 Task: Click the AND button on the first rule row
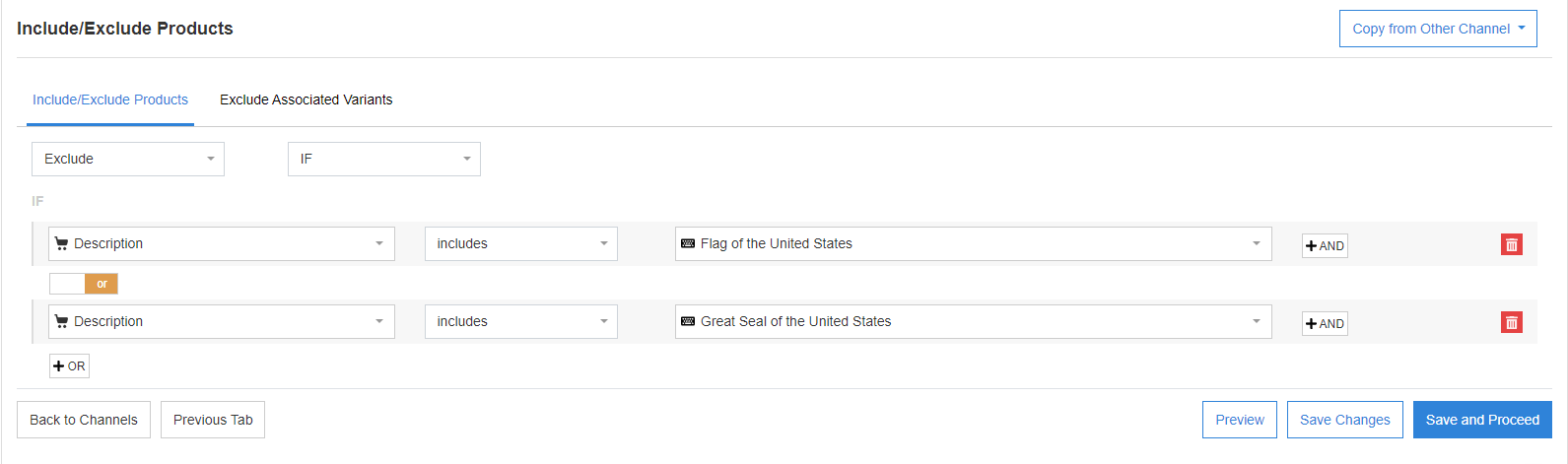click(1325, 245)
